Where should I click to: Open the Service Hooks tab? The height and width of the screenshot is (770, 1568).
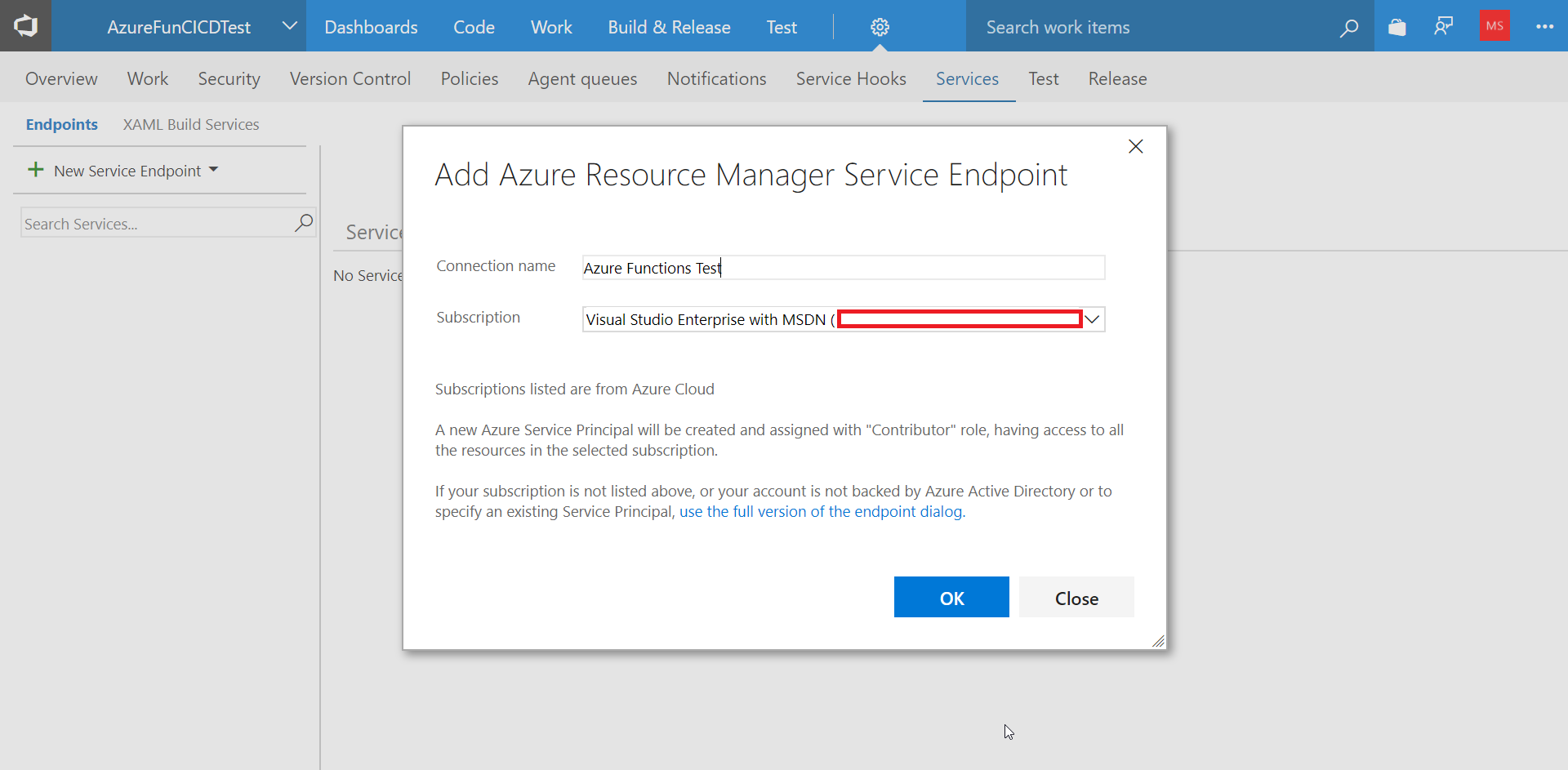(851, 78)
